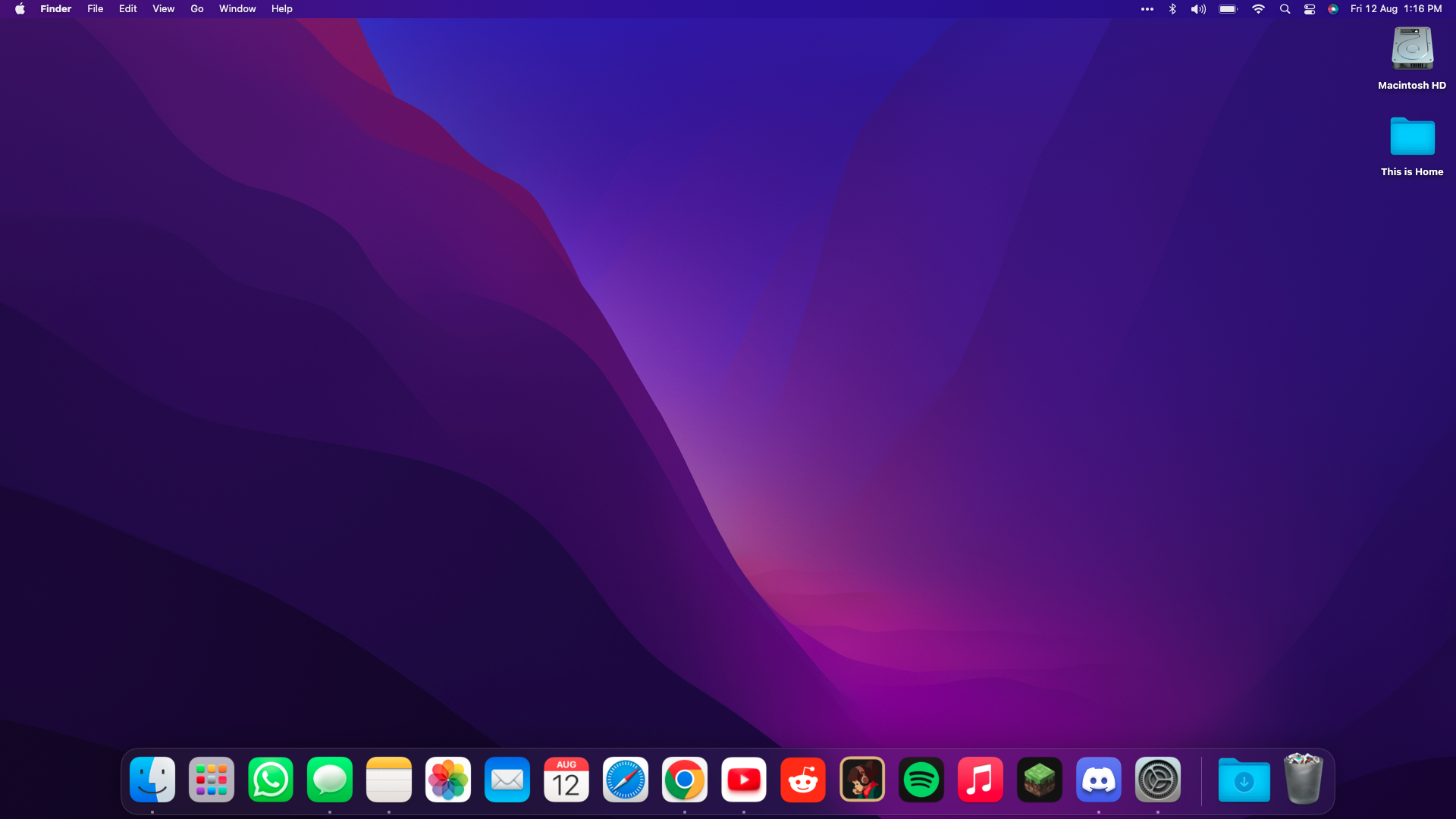Launch Google Chrome from Dock

point(685,780)
